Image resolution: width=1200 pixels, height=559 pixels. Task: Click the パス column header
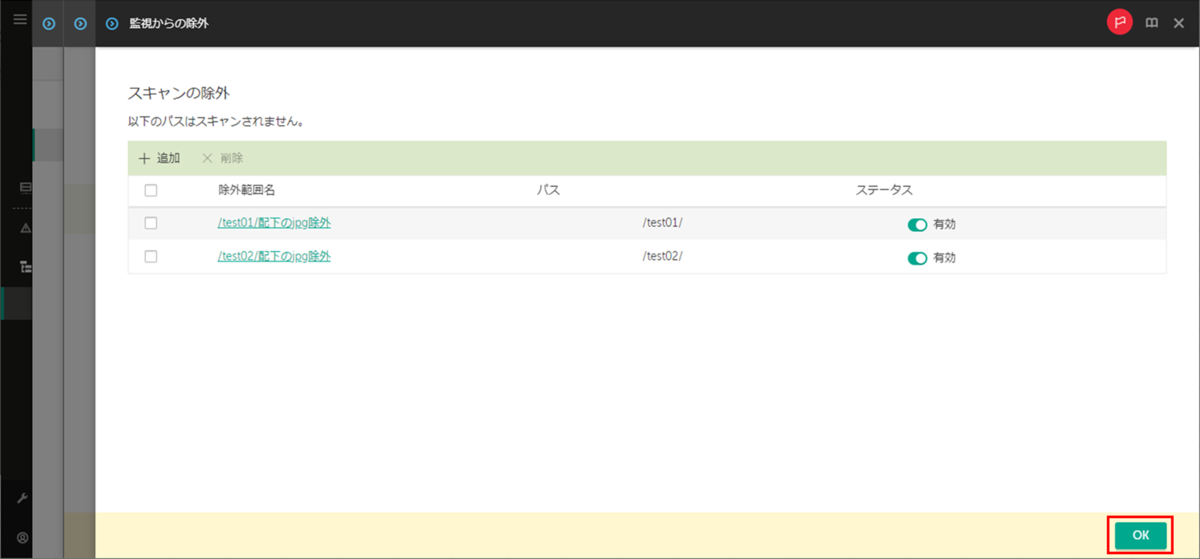pos(548,190)
